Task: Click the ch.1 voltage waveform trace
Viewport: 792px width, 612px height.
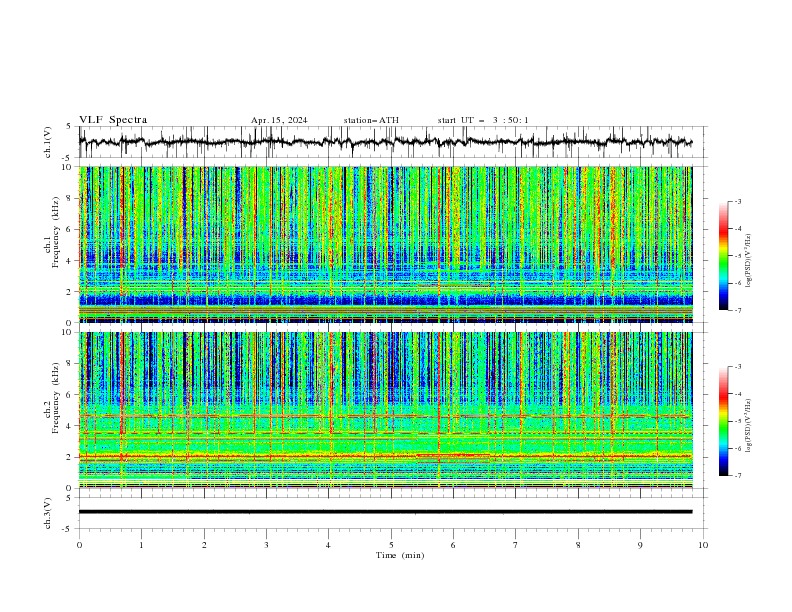Action: 385,142
